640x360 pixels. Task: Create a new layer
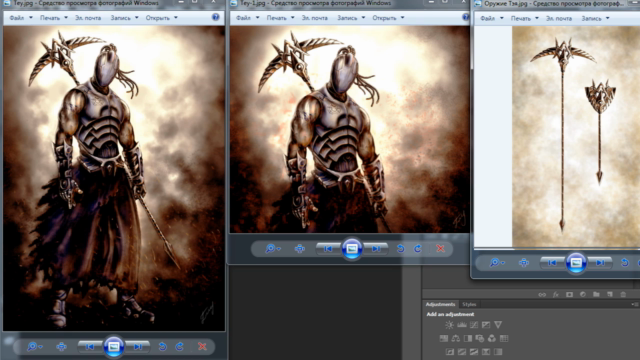coord(610,294)
